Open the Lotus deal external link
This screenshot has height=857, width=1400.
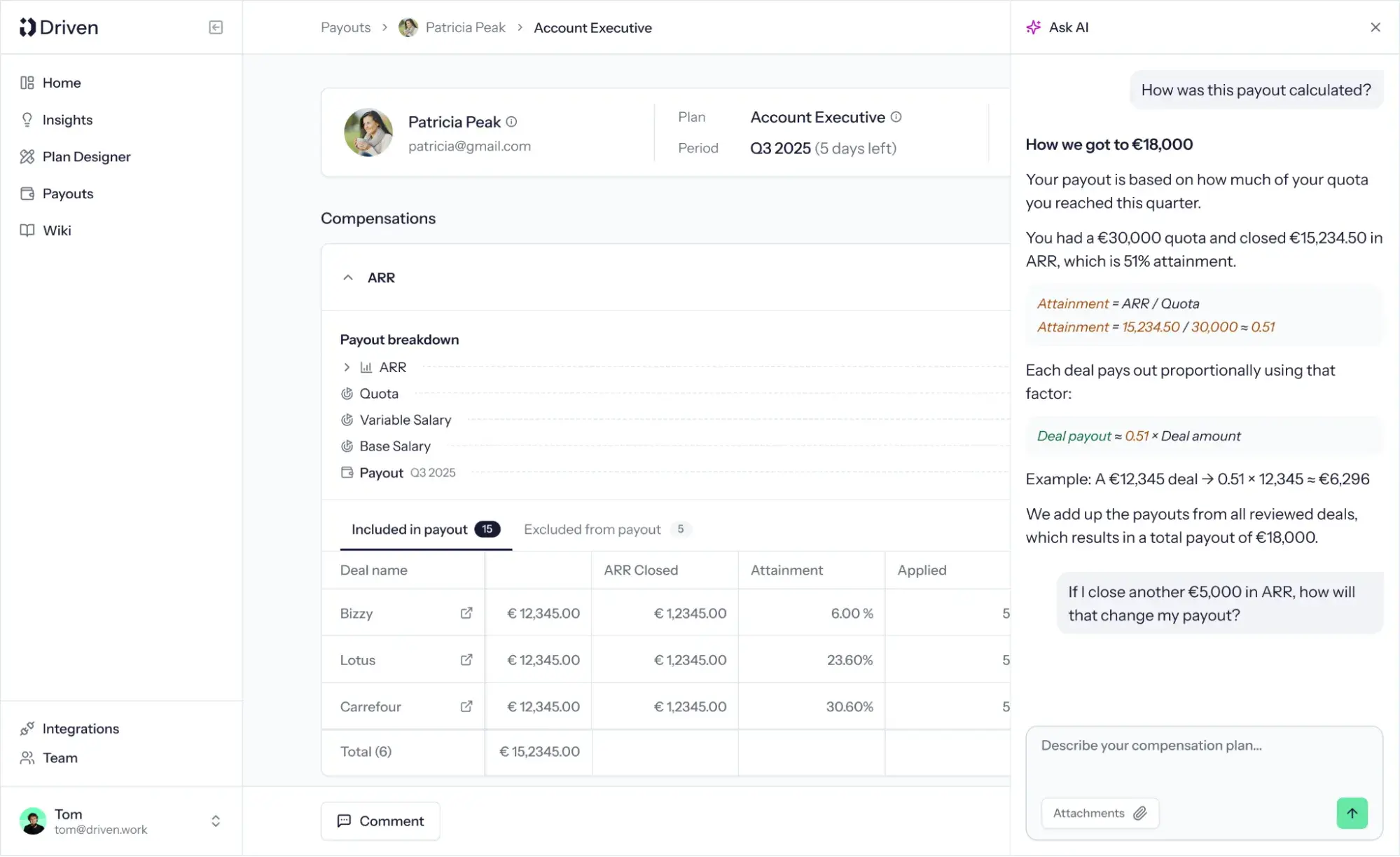click(466, 660)
